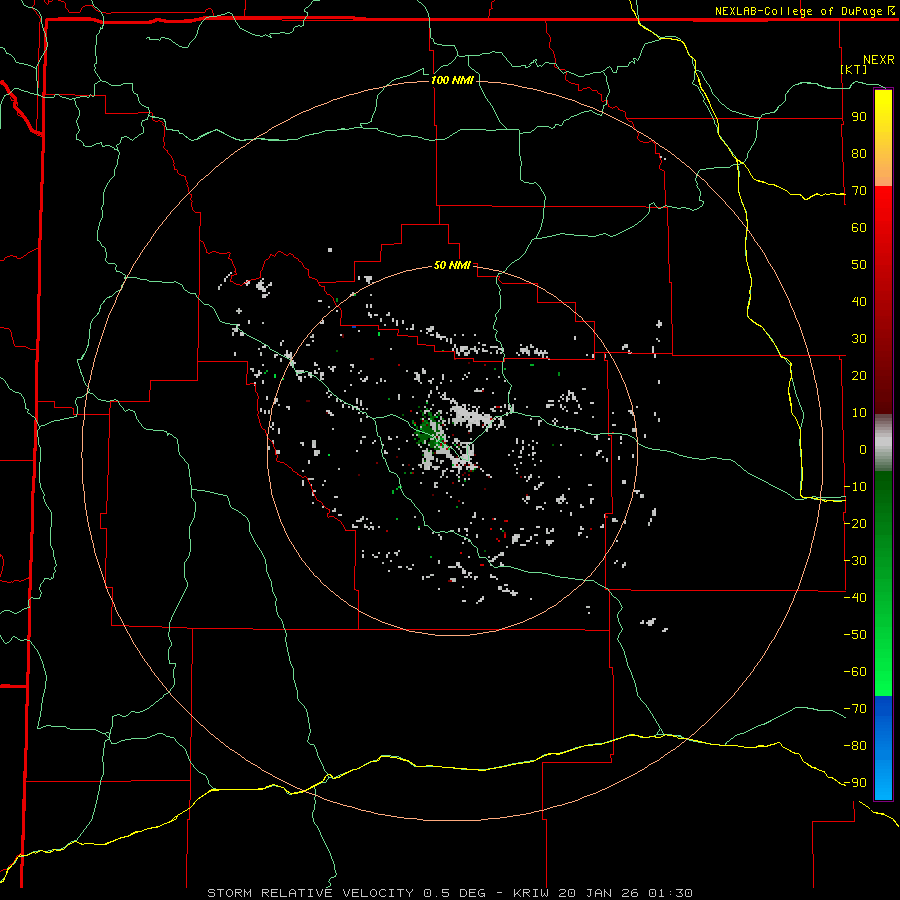Click the 0 value on velocity scale

tap(863, 450)
